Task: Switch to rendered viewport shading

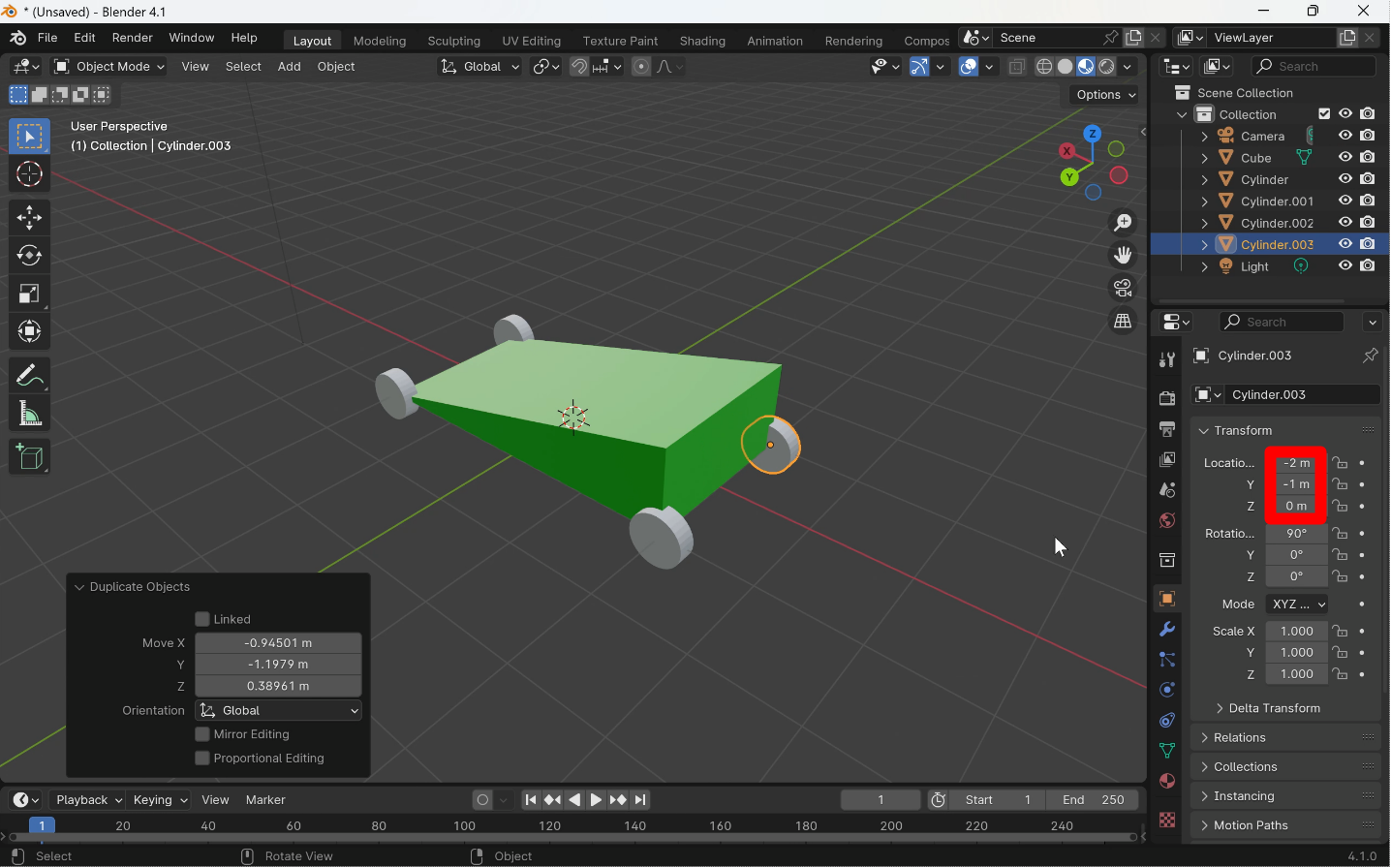Action: [x=1106, y=67]
